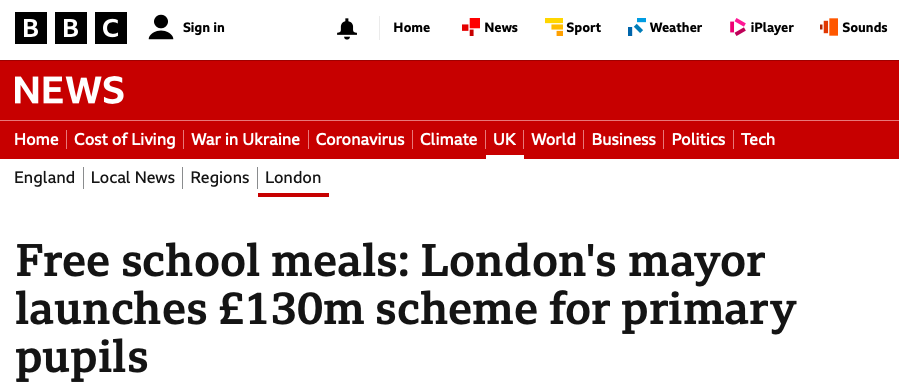Open the Cost of Living section
Image resolution: width=899 pixels, height=389 pixels.
point(125,139)
